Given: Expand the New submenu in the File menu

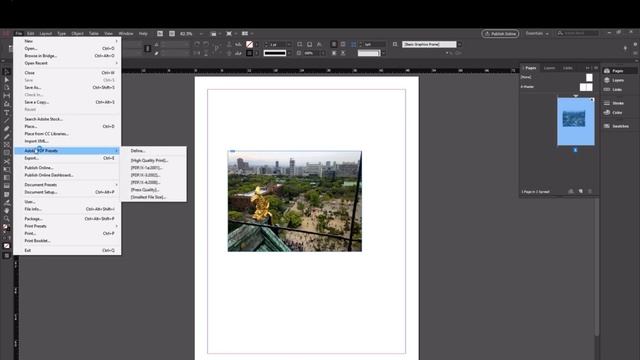Looking at the screenshot, I should pyautogui.click(x=67, y=41).
